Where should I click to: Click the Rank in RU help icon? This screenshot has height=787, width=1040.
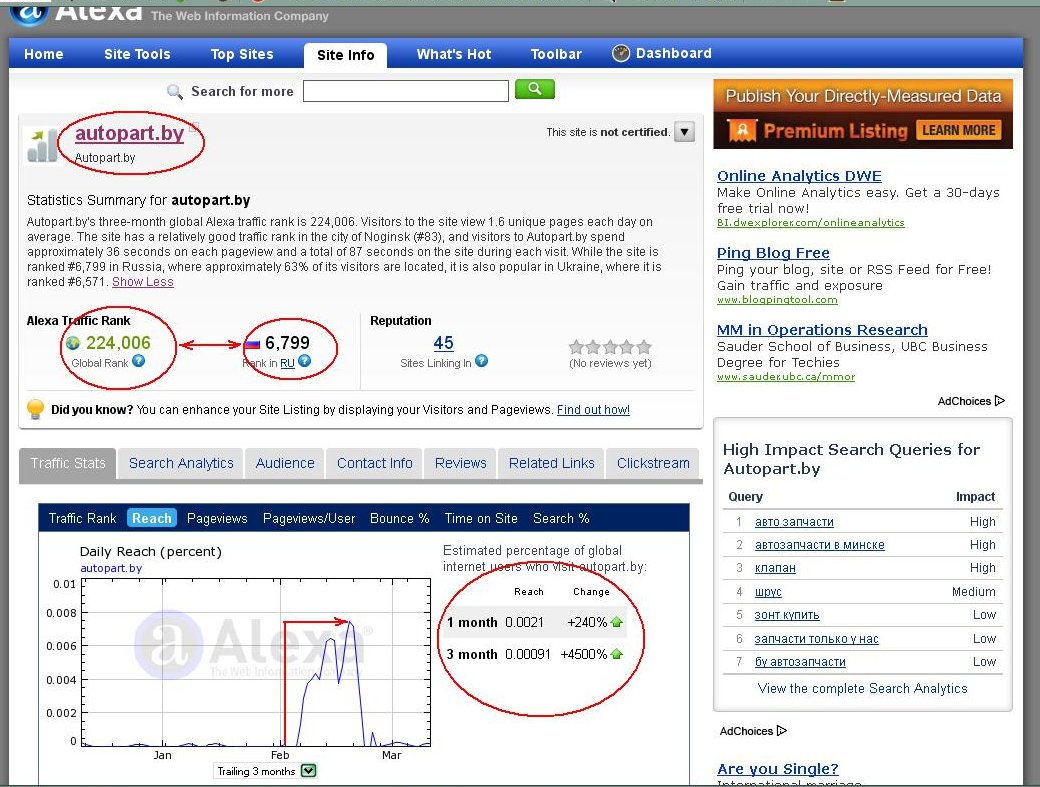point(304,361)
